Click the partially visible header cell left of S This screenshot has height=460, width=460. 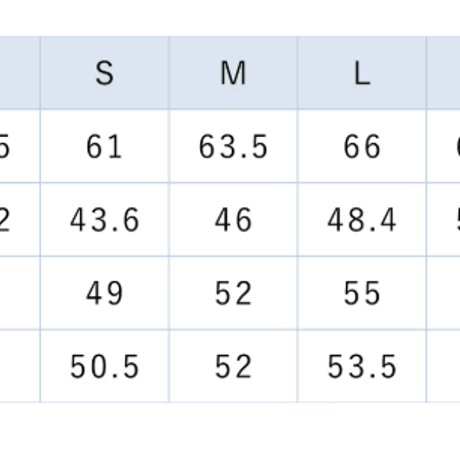20,73
